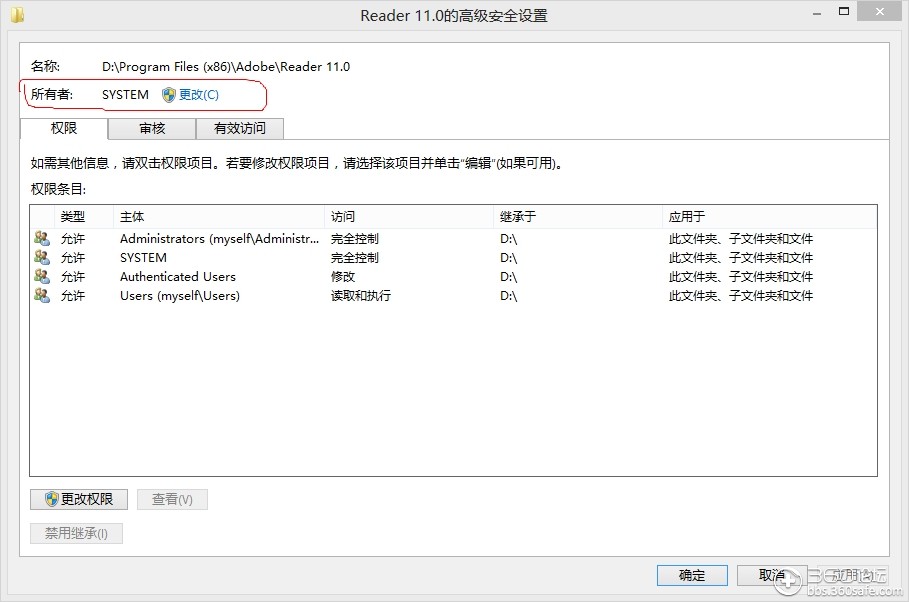
Task: Confirm settings with the 确定 button
Action: tap(692, 575)
